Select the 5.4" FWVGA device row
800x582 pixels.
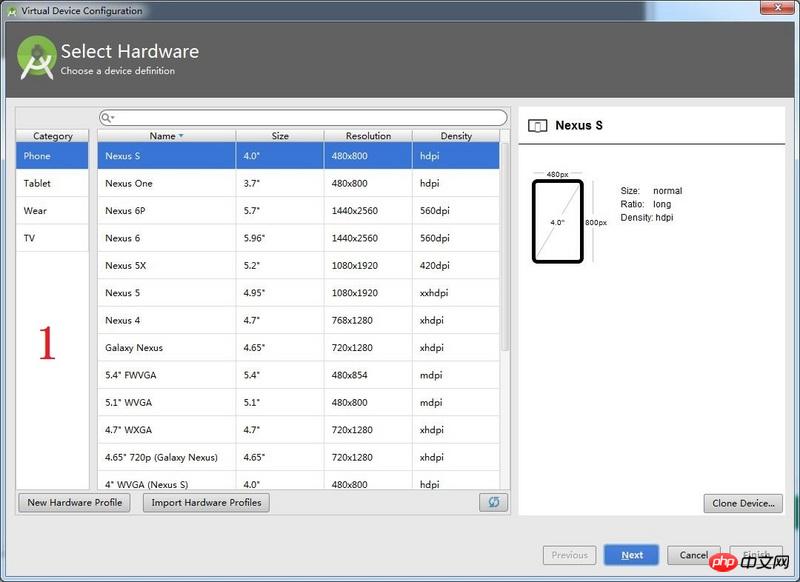click(298, 375)
